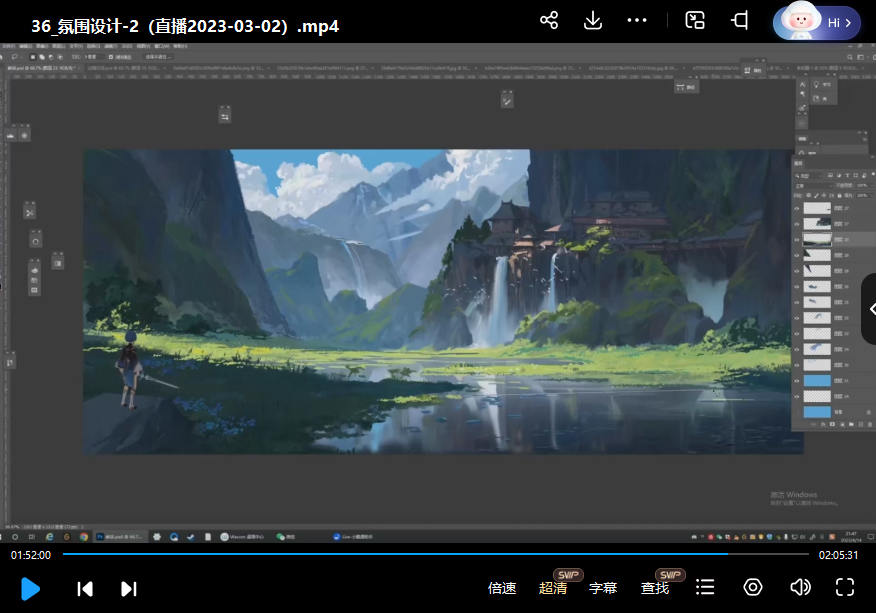
Task: Open the 超清 quality selector
Action: click(553, 588)
